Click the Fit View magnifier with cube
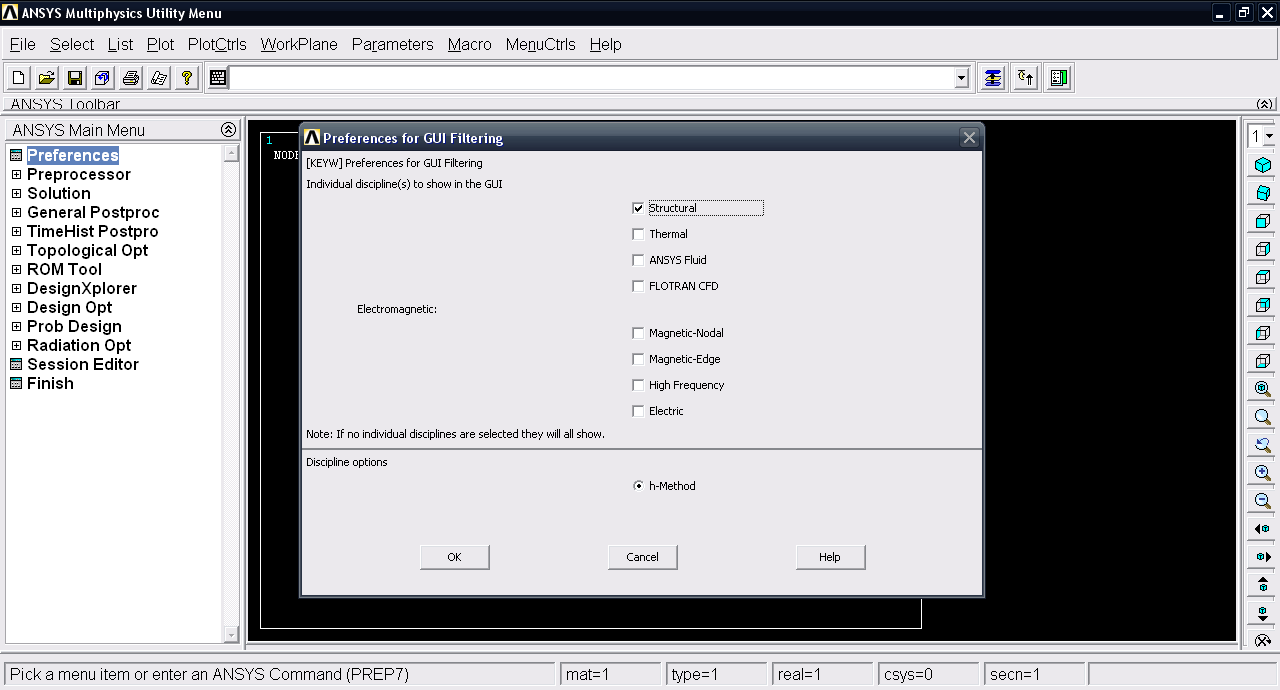The height and width of the screenshot is (690, 1280). [x=1263, y=389]
